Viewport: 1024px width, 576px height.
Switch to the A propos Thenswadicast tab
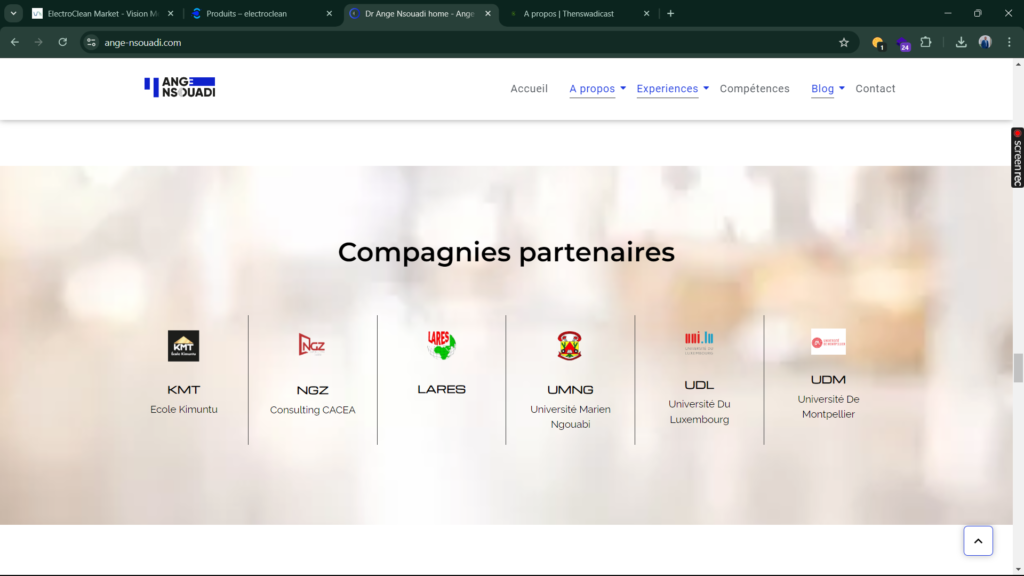tap(579, 14)
